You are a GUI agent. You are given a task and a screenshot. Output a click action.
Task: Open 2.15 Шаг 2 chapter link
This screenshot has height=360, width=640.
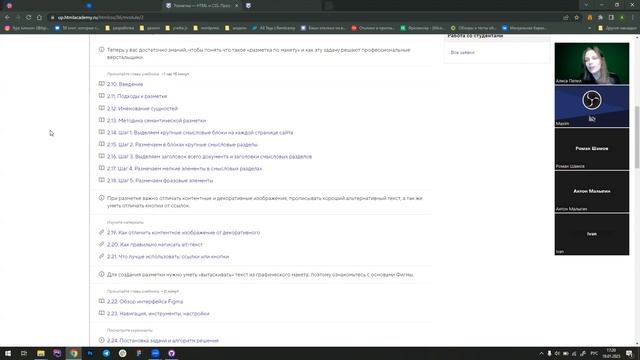[x=182, y=144]
